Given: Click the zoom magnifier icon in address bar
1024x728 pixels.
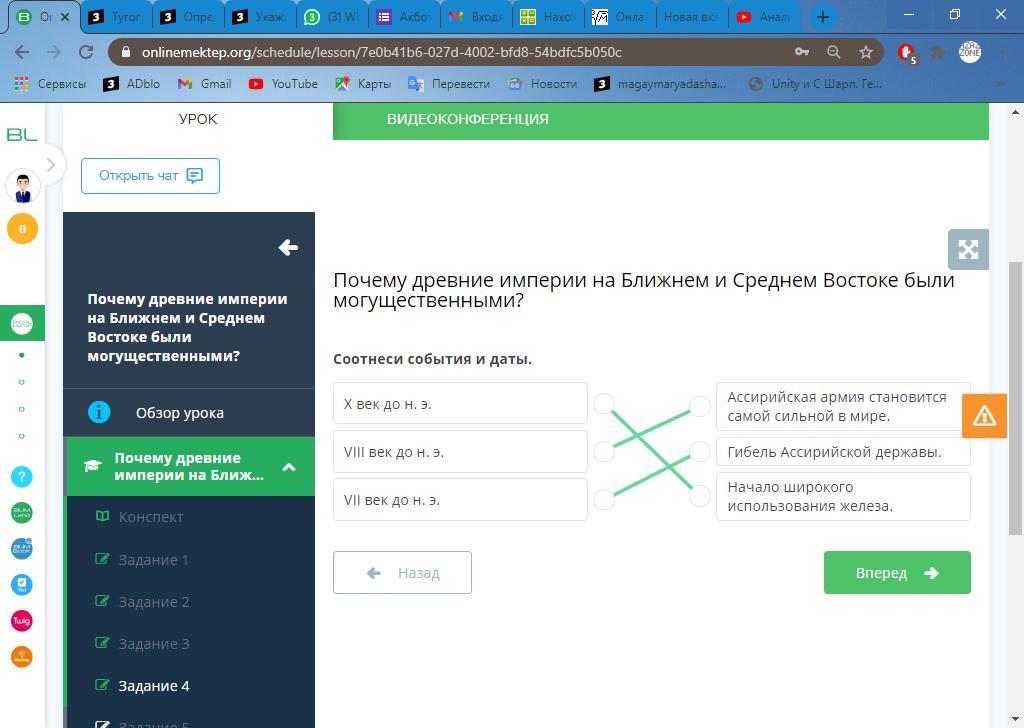Looking at the screenshot, I should point(833,52).
